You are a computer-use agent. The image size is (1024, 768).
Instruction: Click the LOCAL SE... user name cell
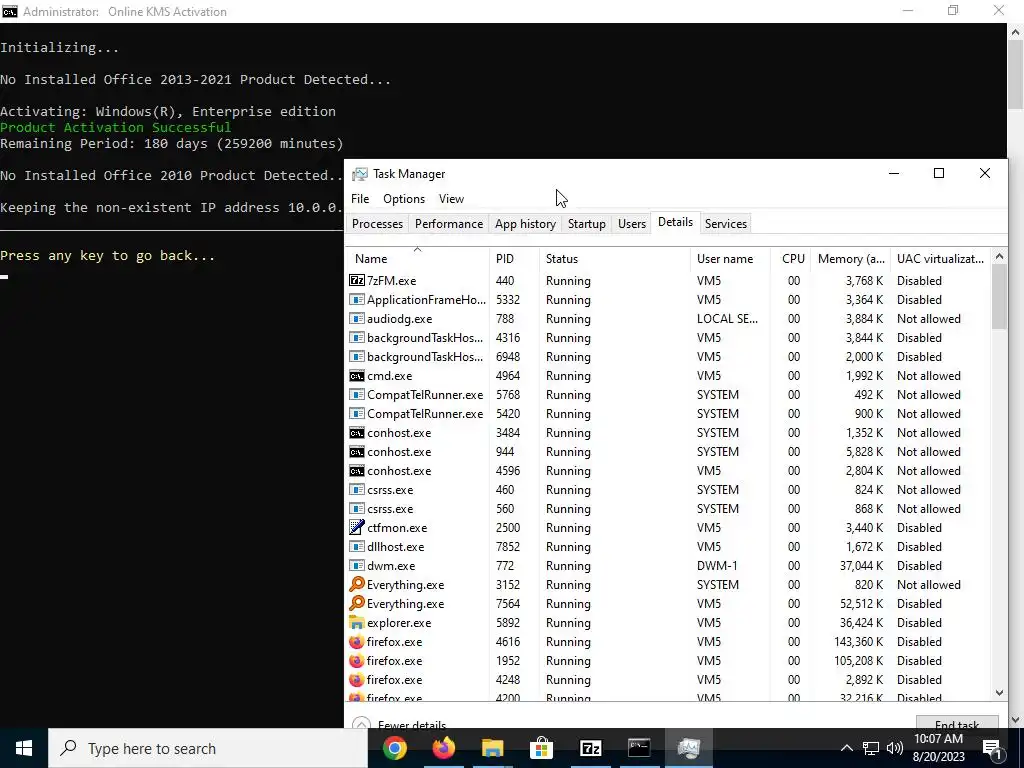pyautogui.click(x=727, y=319)
